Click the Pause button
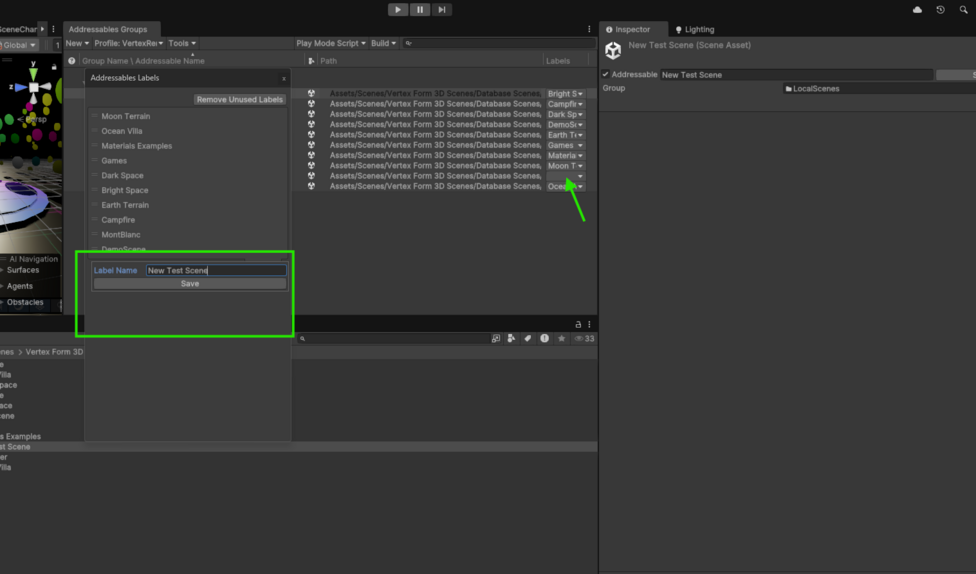This screenshot has width=976, height=574. (x=420, y=10)
